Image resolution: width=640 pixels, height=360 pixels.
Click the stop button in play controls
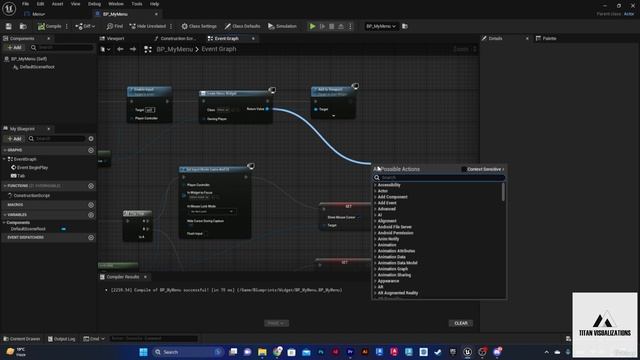331,26
